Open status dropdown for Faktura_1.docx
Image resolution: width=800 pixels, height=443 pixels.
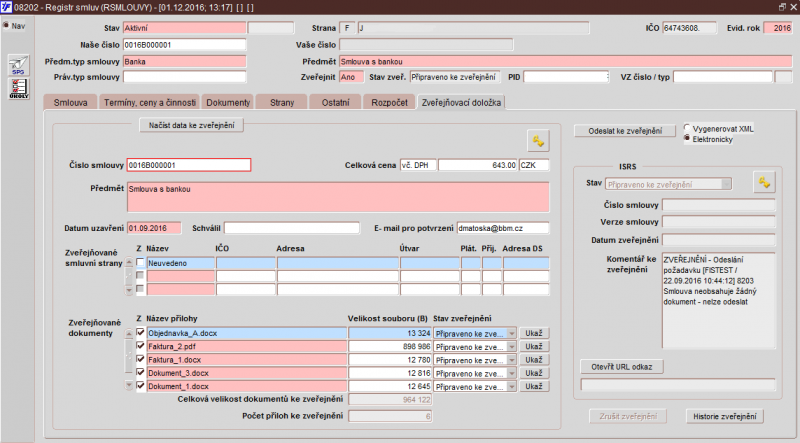pos(512,360)
